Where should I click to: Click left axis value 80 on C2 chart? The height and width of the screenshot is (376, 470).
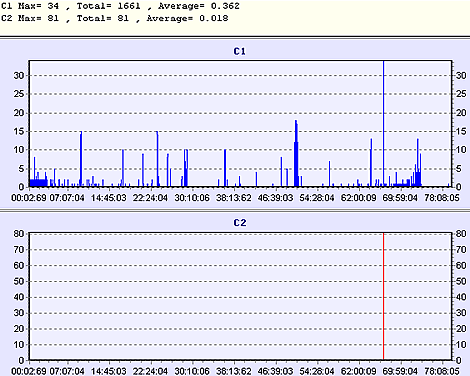click(x=19, y=234)
